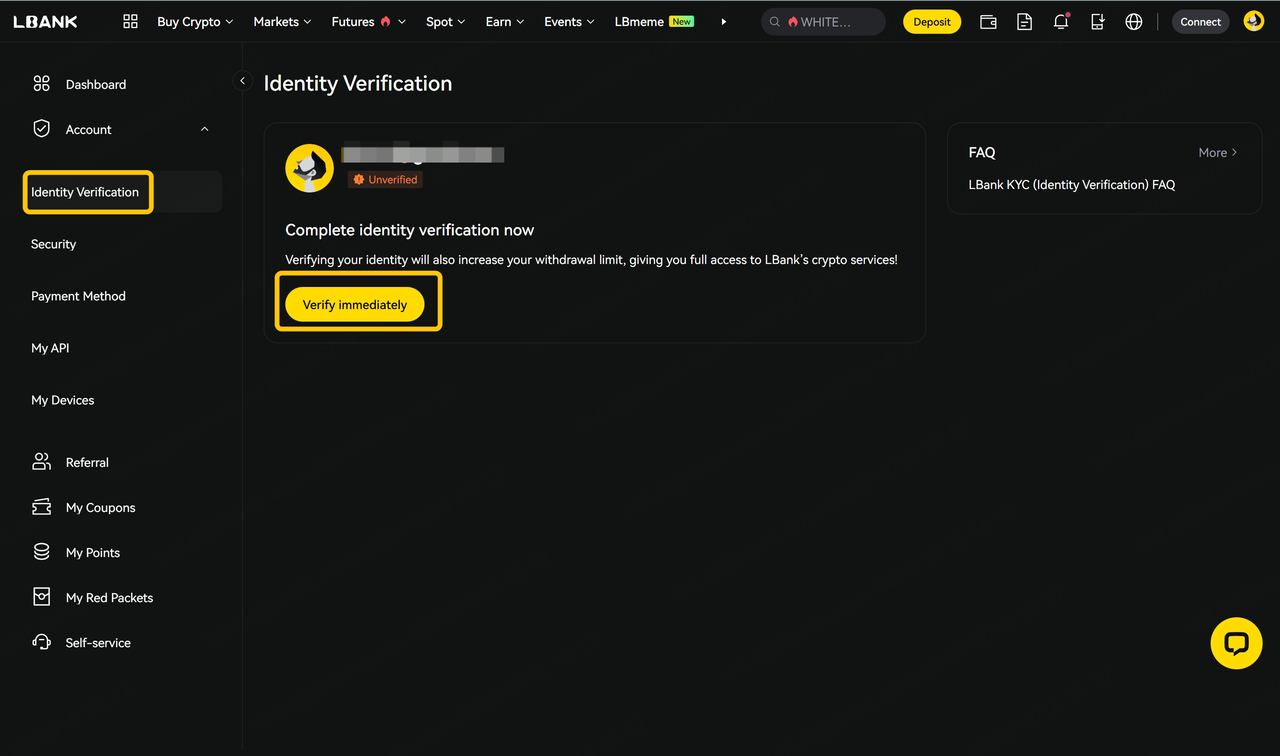Go to My Coupons page
Image resolution: width=1280 pixels, height=756 pixels.
pyautogui.click(x=100, y=508)
